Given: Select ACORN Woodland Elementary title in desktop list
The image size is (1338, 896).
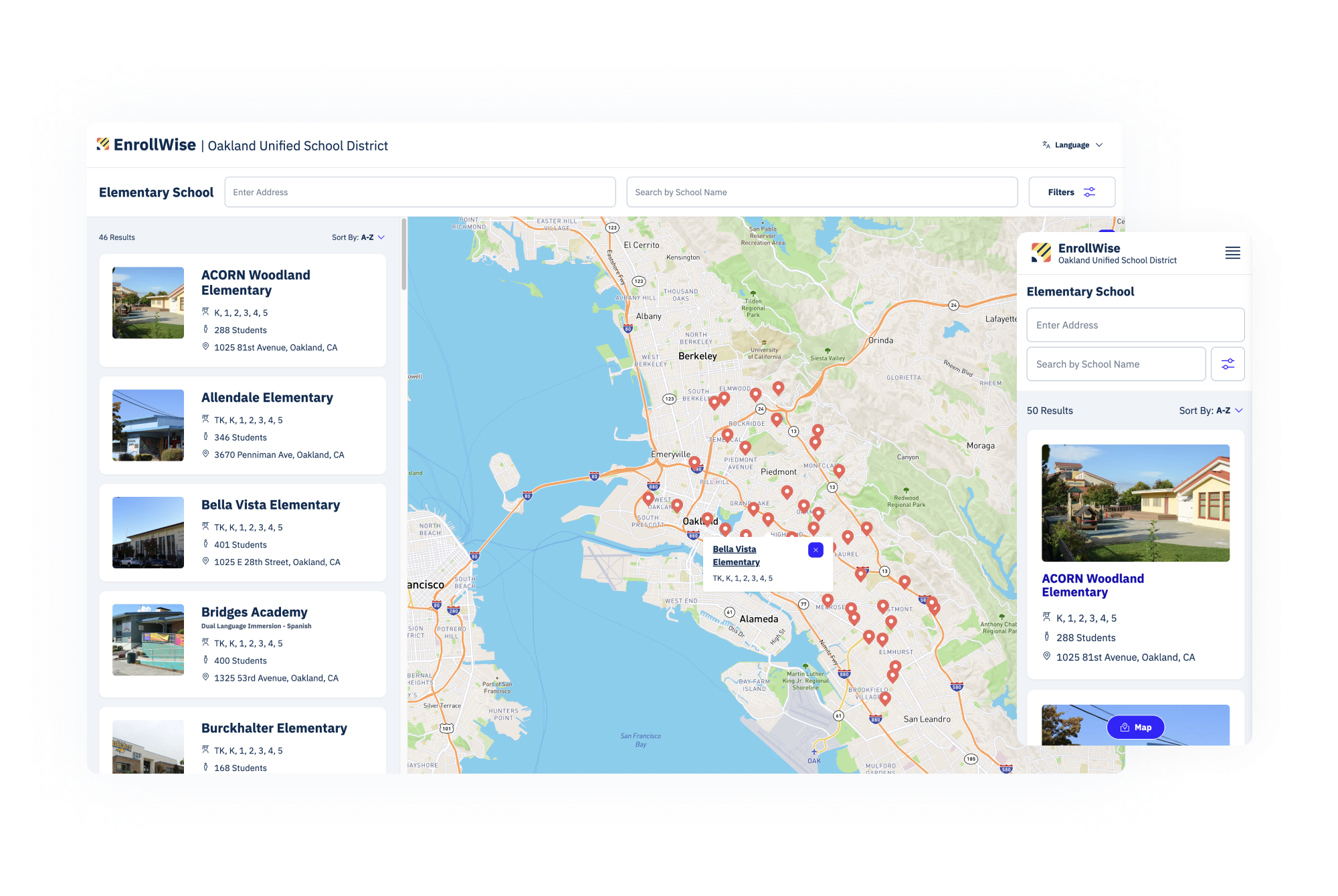Looking at the screenshot, I should click(256, 282).
